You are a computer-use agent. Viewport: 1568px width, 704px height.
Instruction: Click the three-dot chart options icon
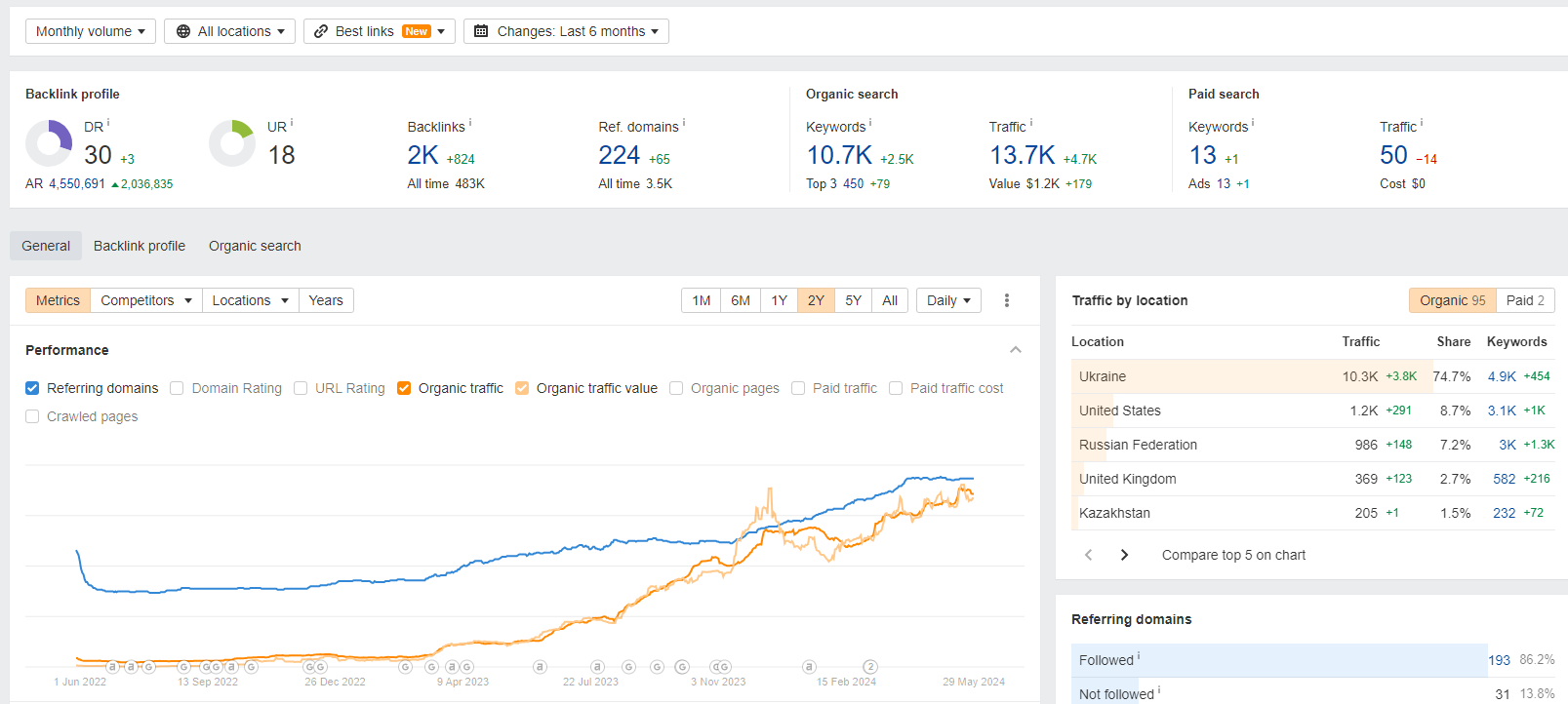point(1007,300)
